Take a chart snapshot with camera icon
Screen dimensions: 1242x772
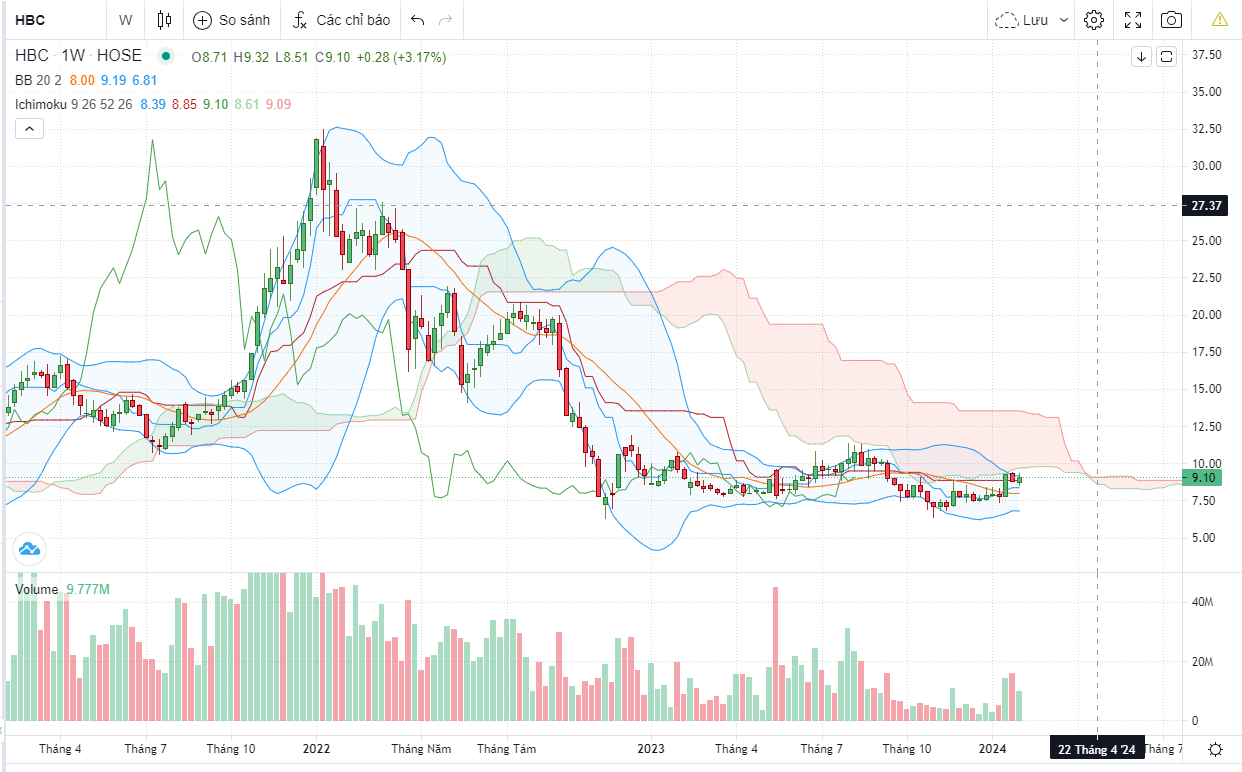point(1171,20)
